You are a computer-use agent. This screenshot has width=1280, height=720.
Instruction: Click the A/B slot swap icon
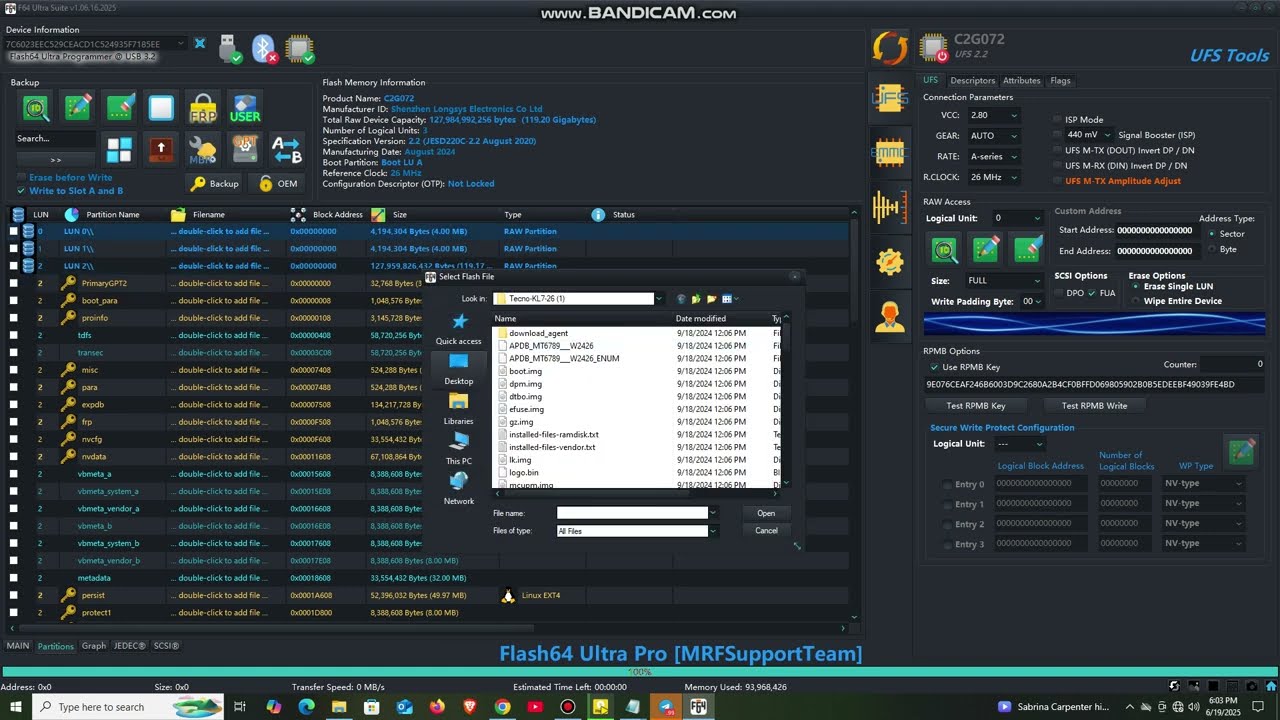click(x=287, y=150)
